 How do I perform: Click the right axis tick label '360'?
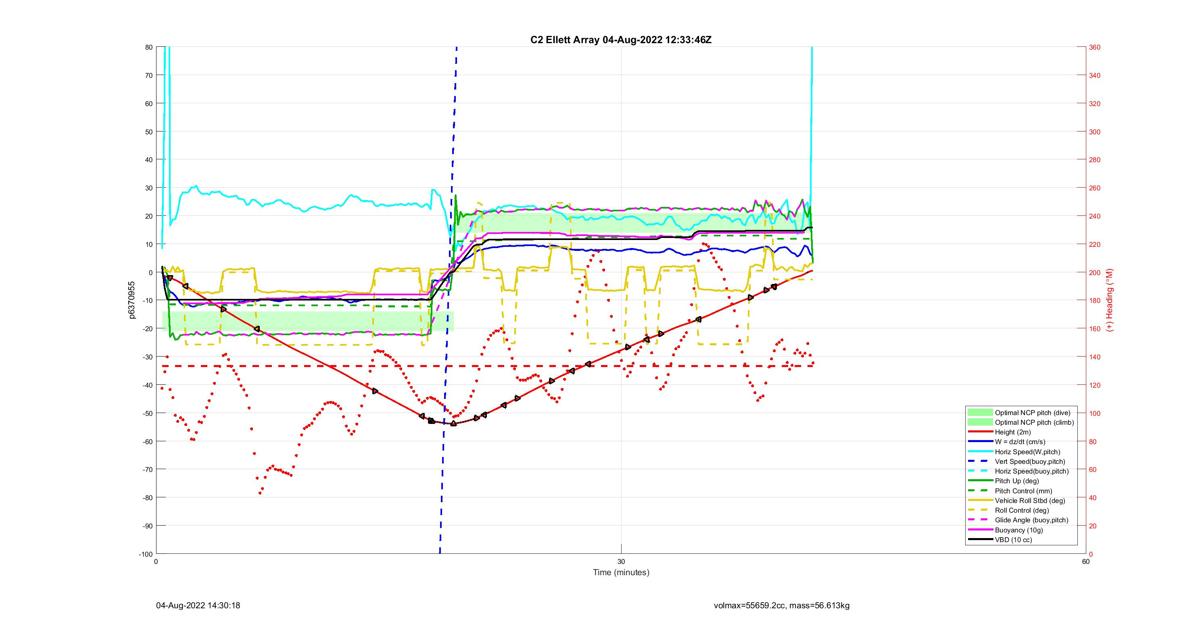(1096, 46)
